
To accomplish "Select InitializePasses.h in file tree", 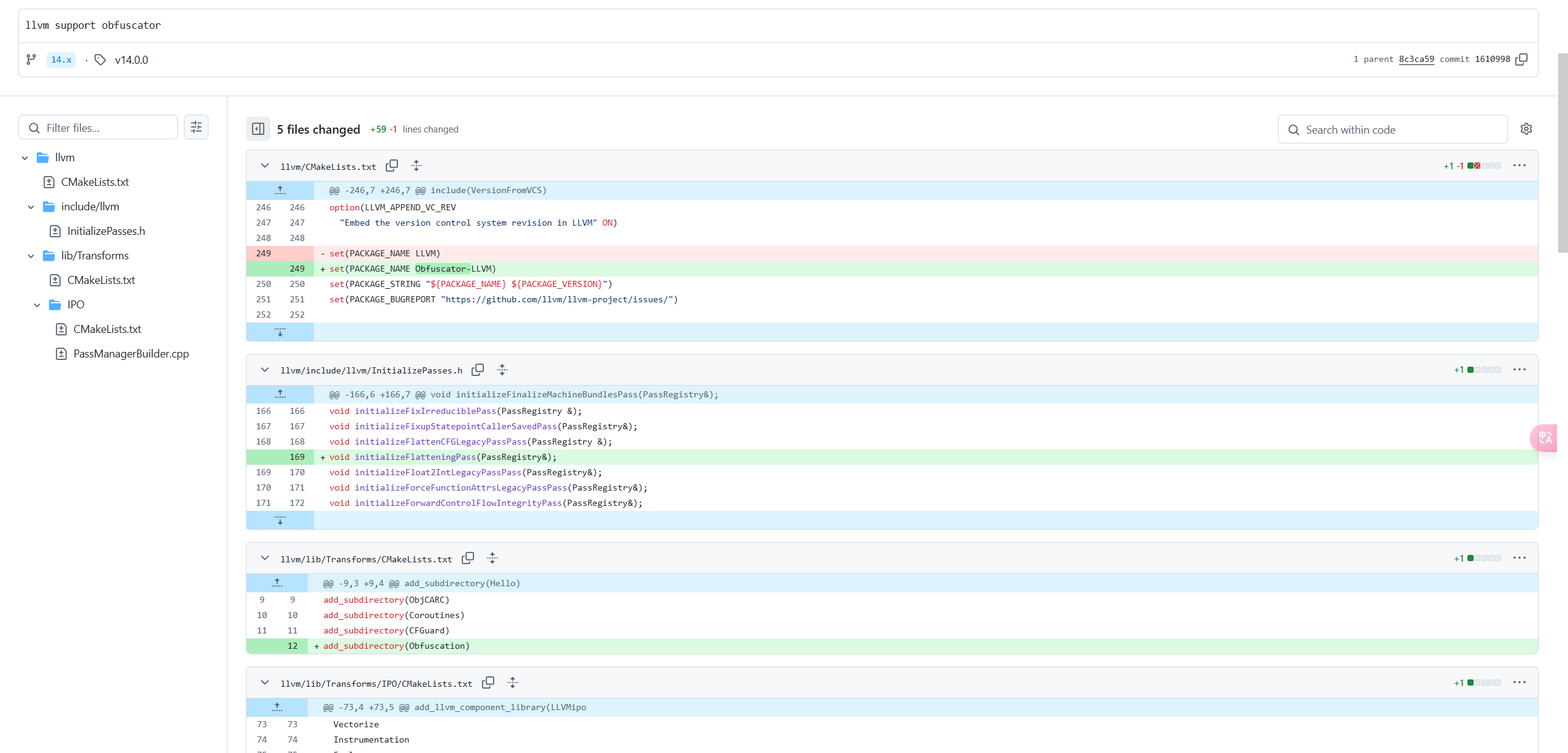I will tap(105, 231).
